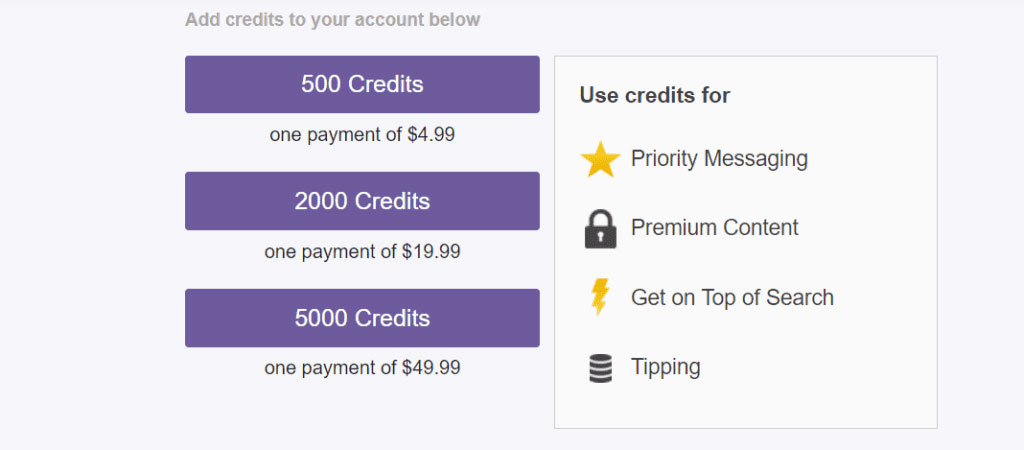Click the one payment of $49.99 text
Viewport: 1024px width, 450px height.
pyautogui.click(x=362, y=368)
